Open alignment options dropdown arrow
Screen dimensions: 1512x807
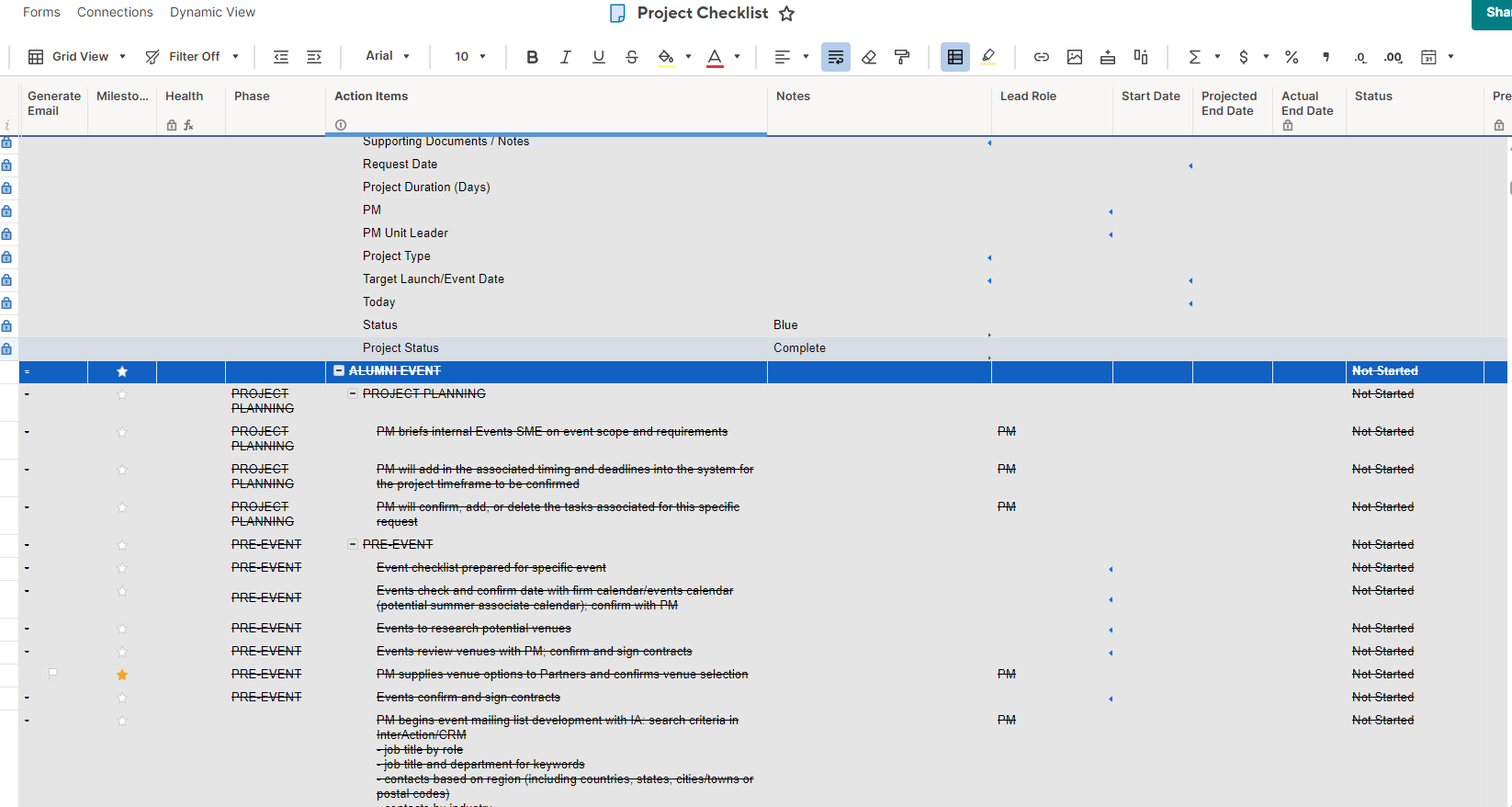point(806,57)
